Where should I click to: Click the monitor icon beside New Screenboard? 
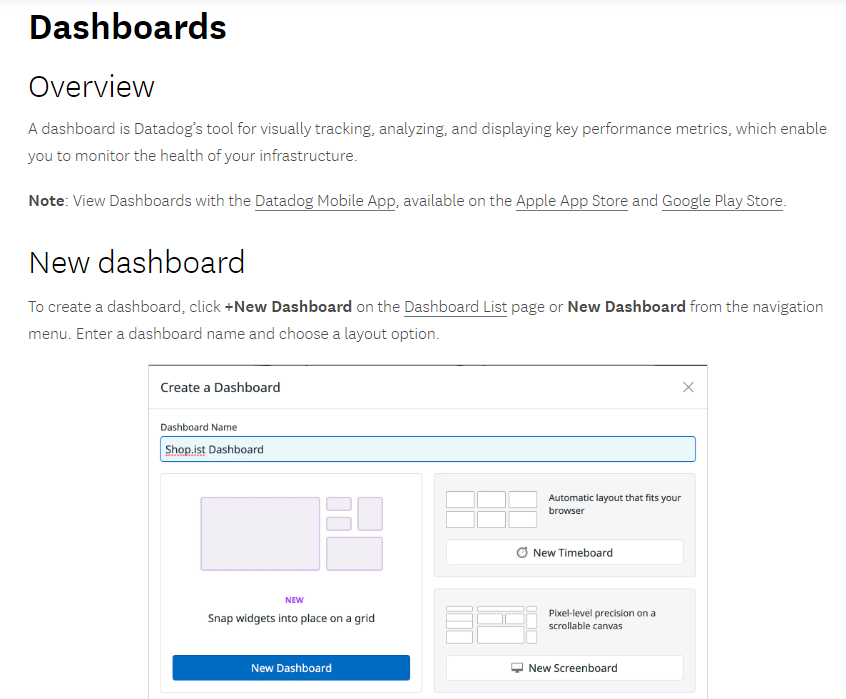[517, 668]
